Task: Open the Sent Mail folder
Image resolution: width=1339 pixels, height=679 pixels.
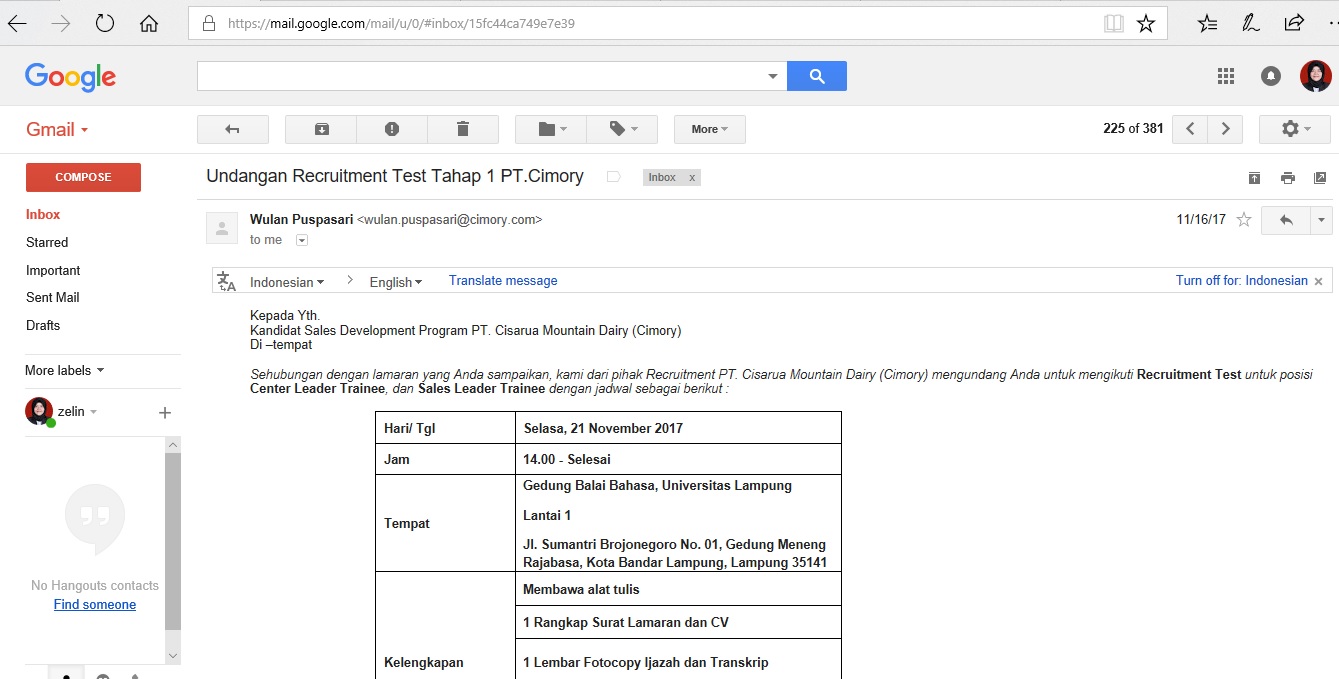Action: pos(53,297)
